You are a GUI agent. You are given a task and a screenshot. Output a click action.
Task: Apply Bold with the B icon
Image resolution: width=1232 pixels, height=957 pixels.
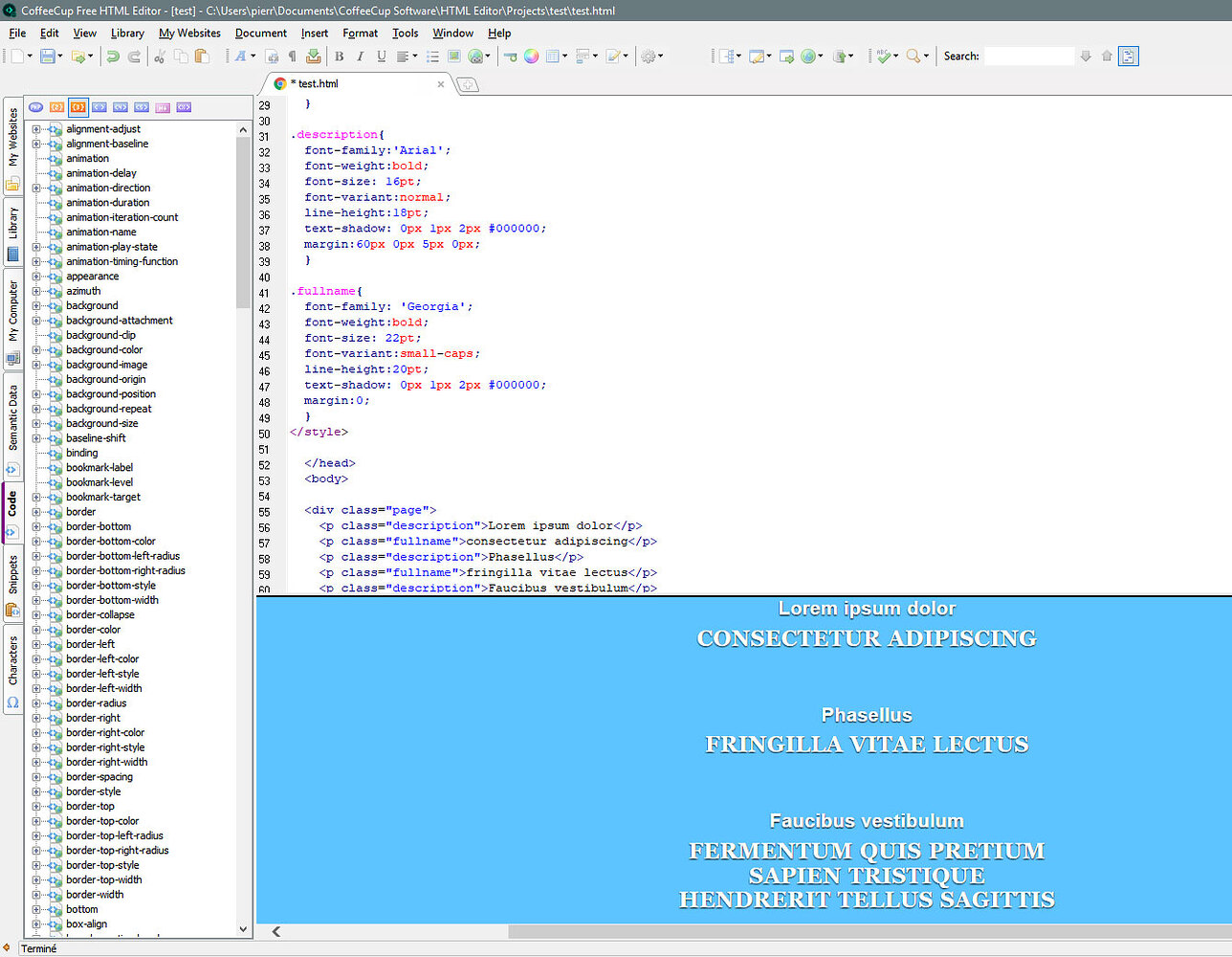pos(339,56)
